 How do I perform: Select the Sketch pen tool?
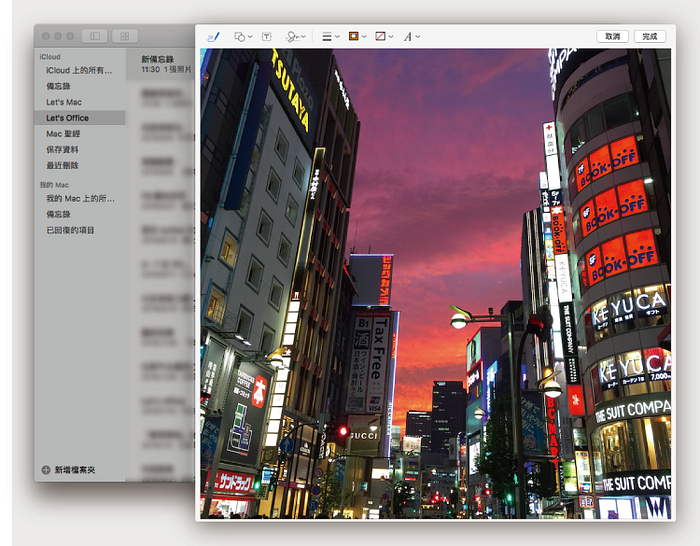(212, 36)
